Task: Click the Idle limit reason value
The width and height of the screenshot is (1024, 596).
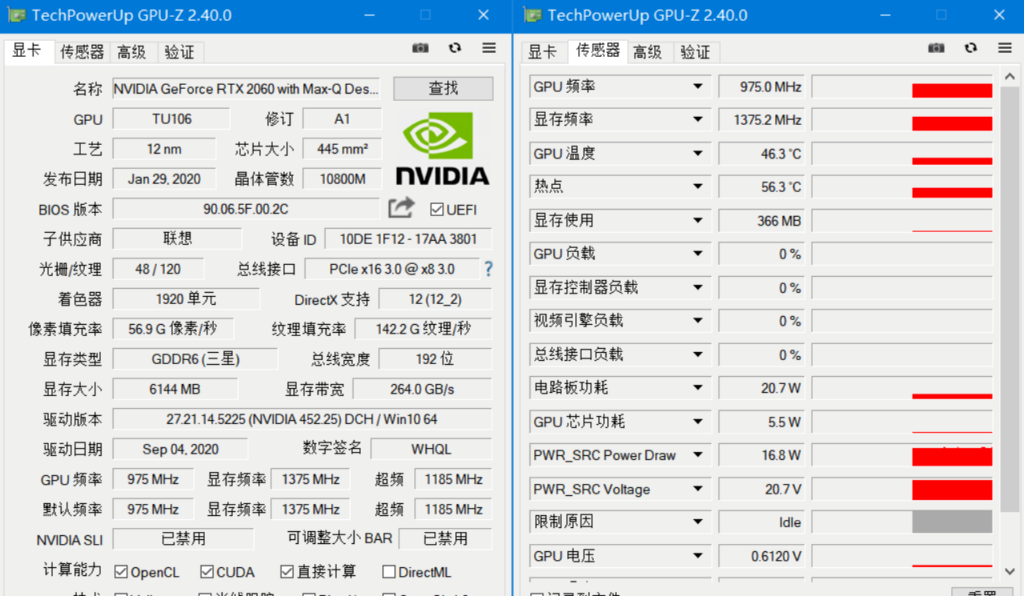Action: click(x=761, y=522)
